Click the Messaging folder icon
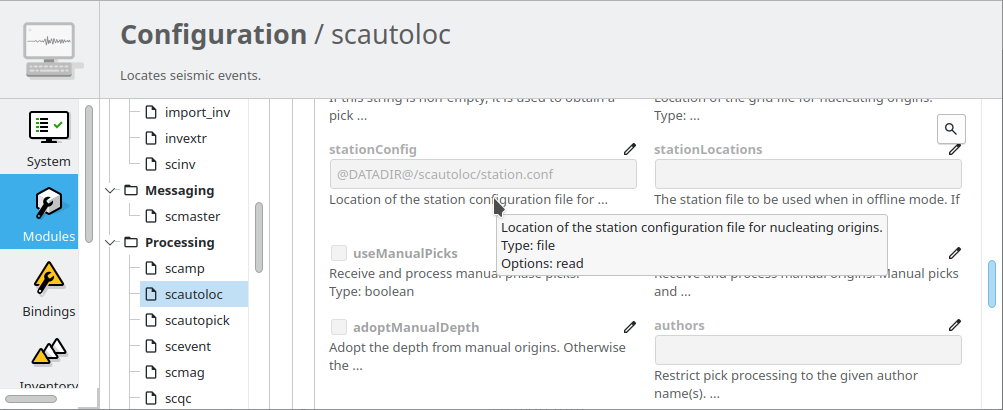Image resolution: width=1003 pixels, height=410 pixels. tap(131, 190)
